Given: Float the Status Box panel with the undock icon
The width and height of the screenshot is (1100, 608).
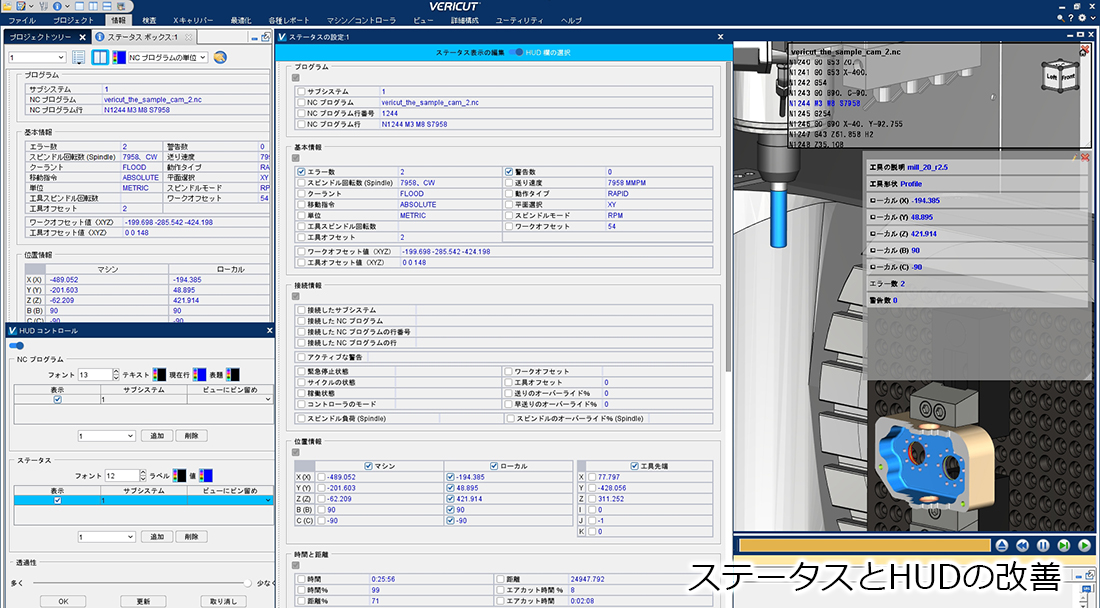Looking at the screenshot, I should pos(266,37).
